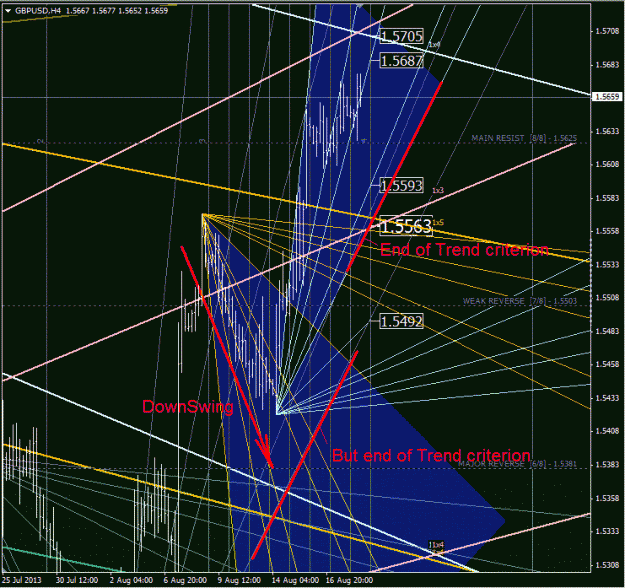
Task: Select the WEAK REVERSE 7/8 level label
Action: pyautogui.click(x=520, y=301)
